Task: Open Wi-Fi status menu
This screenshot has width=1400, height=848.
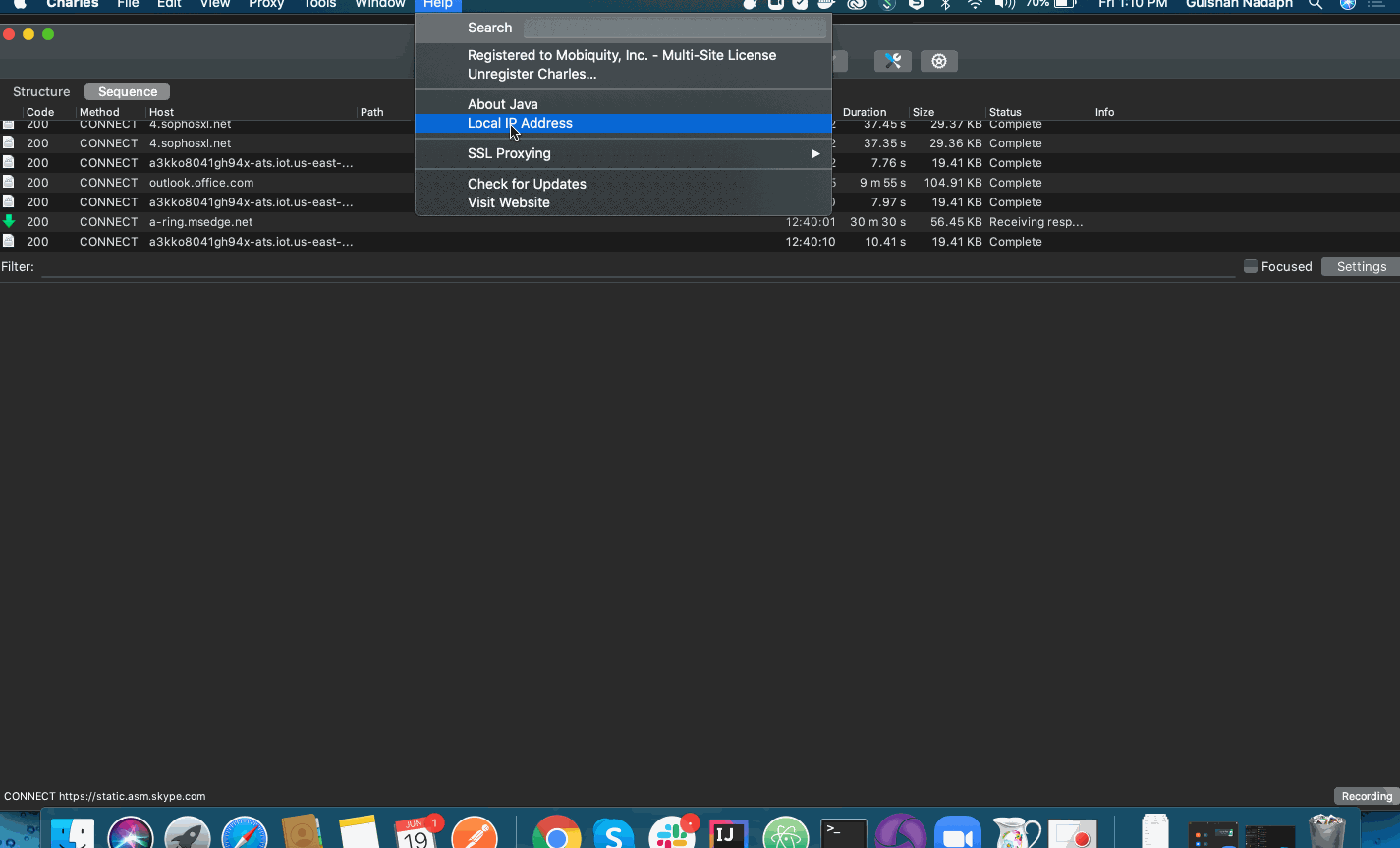Action: [x=975, y=4]
